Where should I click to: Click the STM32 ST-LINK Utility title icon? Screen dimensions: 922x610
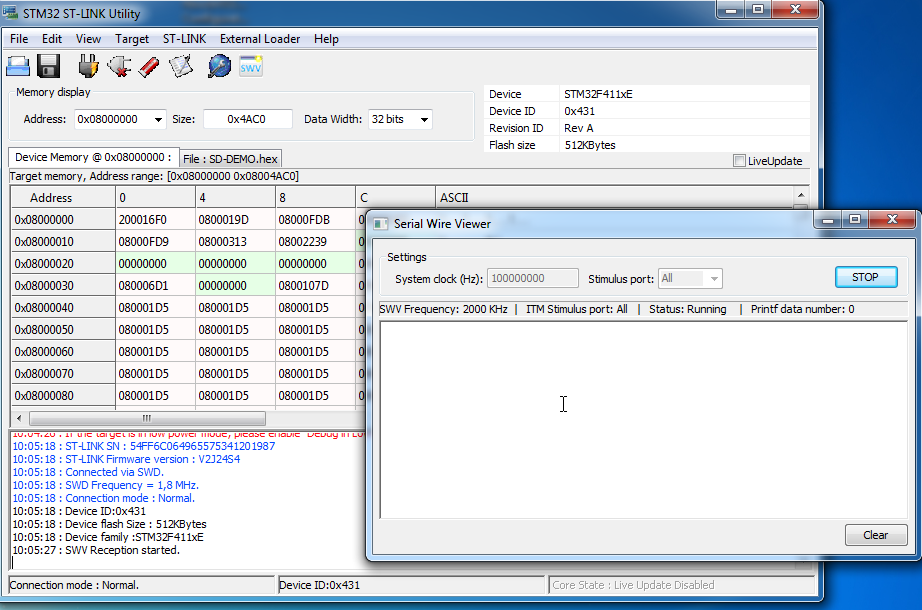point(11,12)
